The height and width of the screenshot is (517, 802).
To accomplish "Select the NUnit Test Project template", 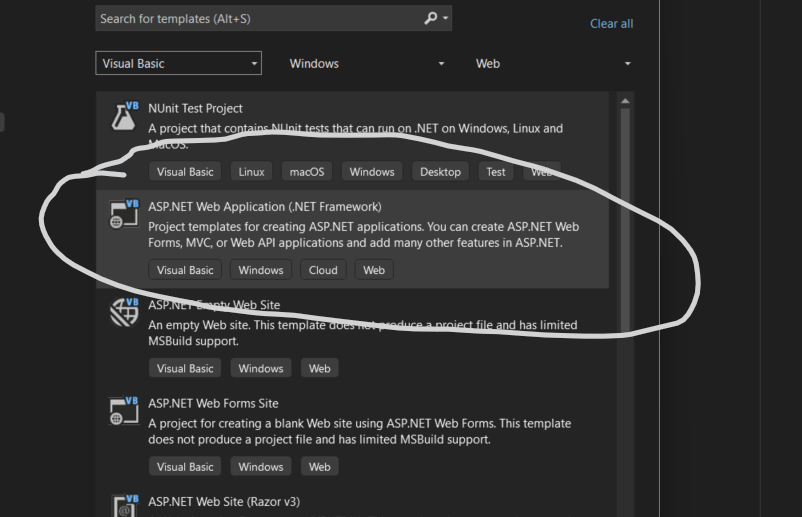I will point(352,141).
